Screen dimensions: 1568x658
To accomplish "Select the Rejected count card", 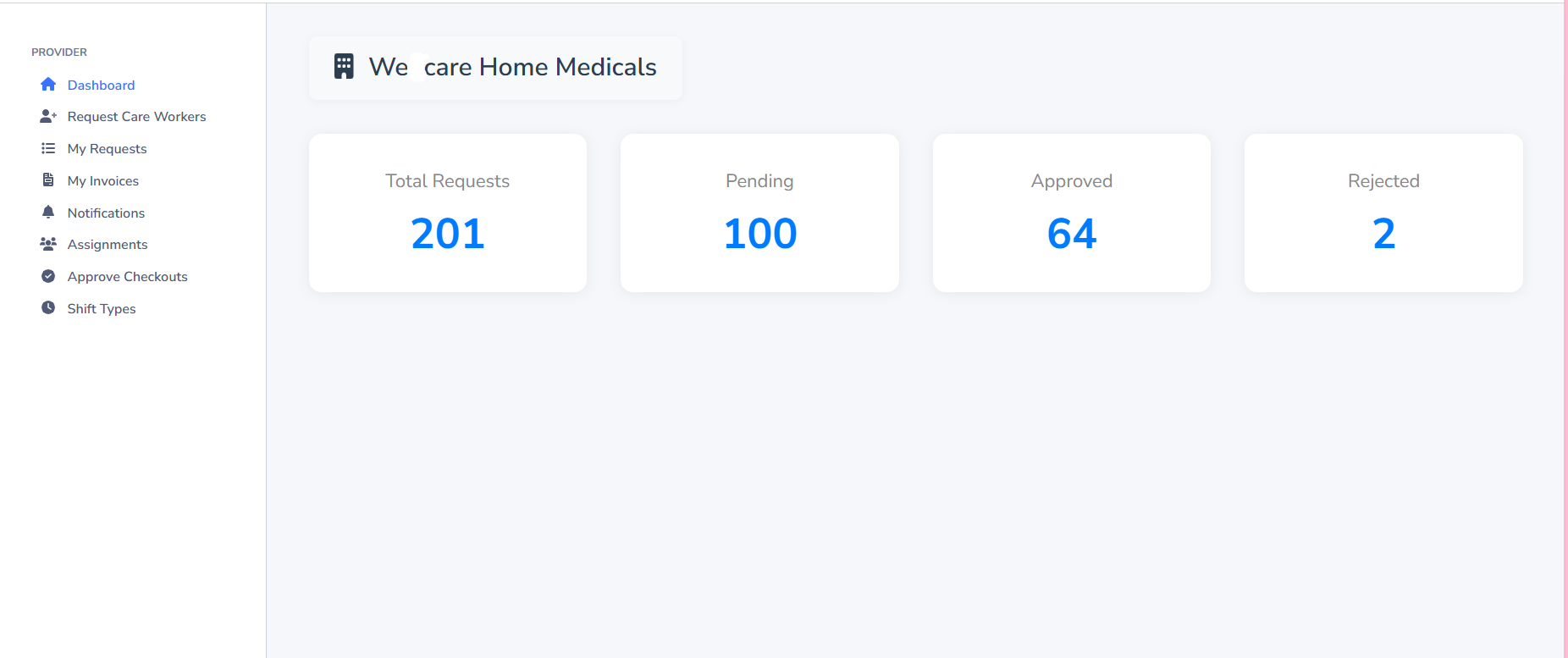I will point(1383,213).
